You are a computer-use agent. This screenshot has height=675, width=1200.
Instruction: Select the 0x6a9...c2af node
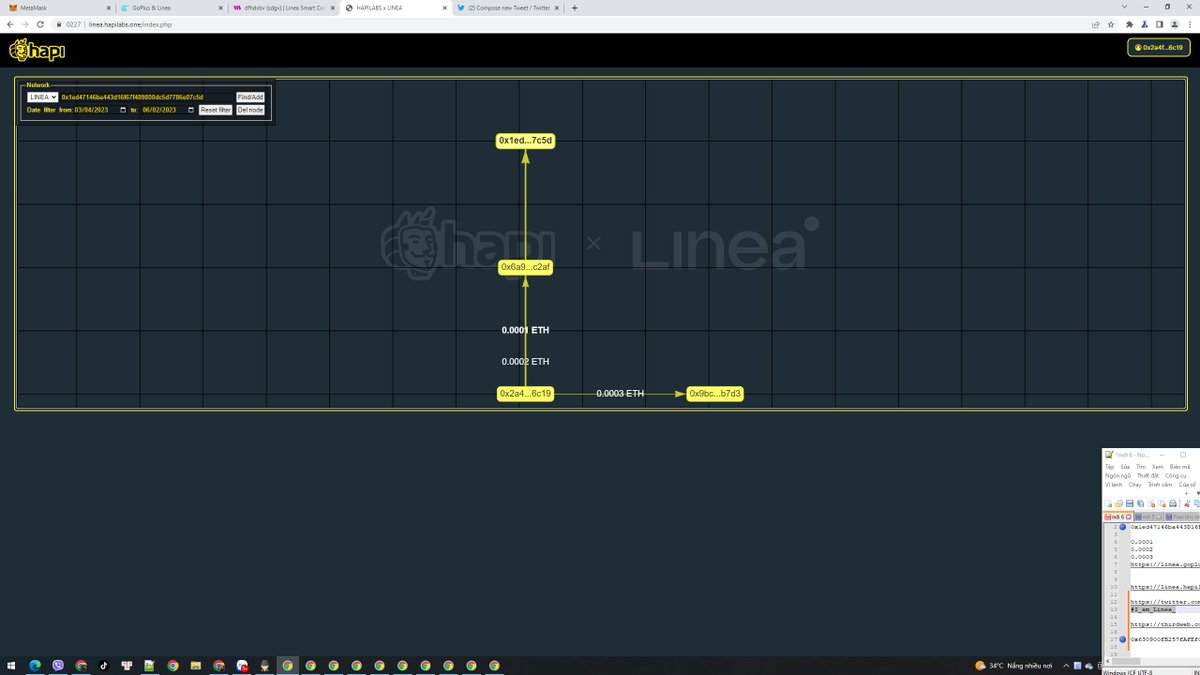tap(525, 267)
